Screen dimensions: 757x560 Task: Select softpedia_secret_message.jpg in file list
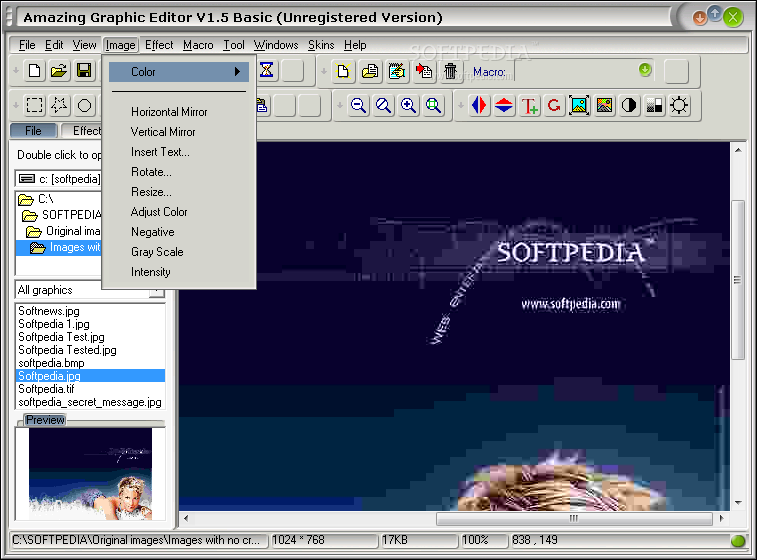(x=90, y=402)
